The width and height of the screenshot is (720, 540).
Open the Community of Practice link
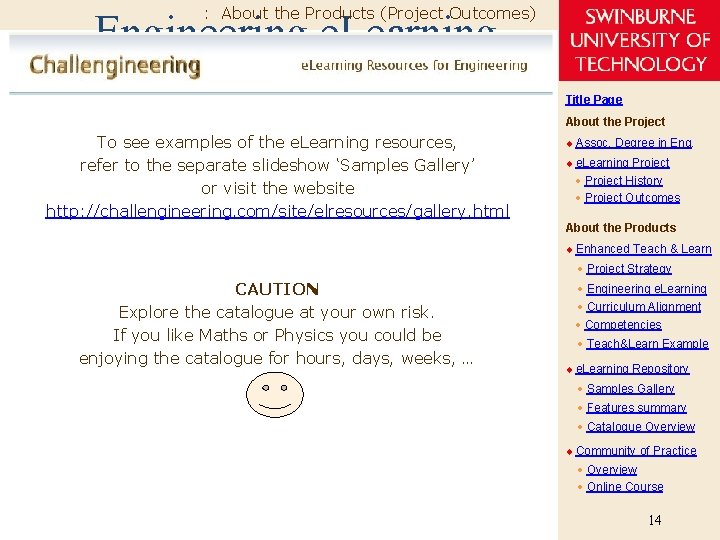coord(636,451)
